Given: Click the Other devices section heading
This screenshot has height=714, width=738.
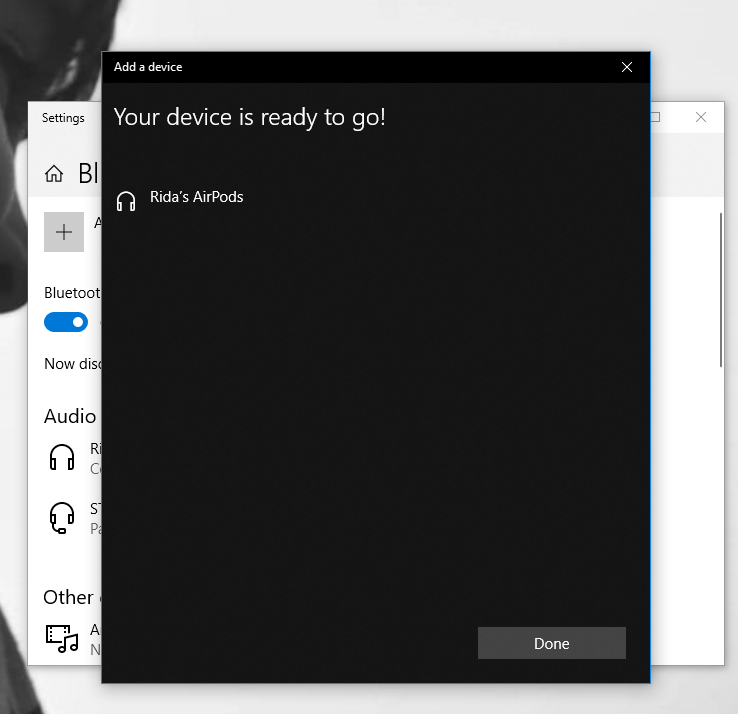Looking at the screenshot, I should [x=68, y=597].
